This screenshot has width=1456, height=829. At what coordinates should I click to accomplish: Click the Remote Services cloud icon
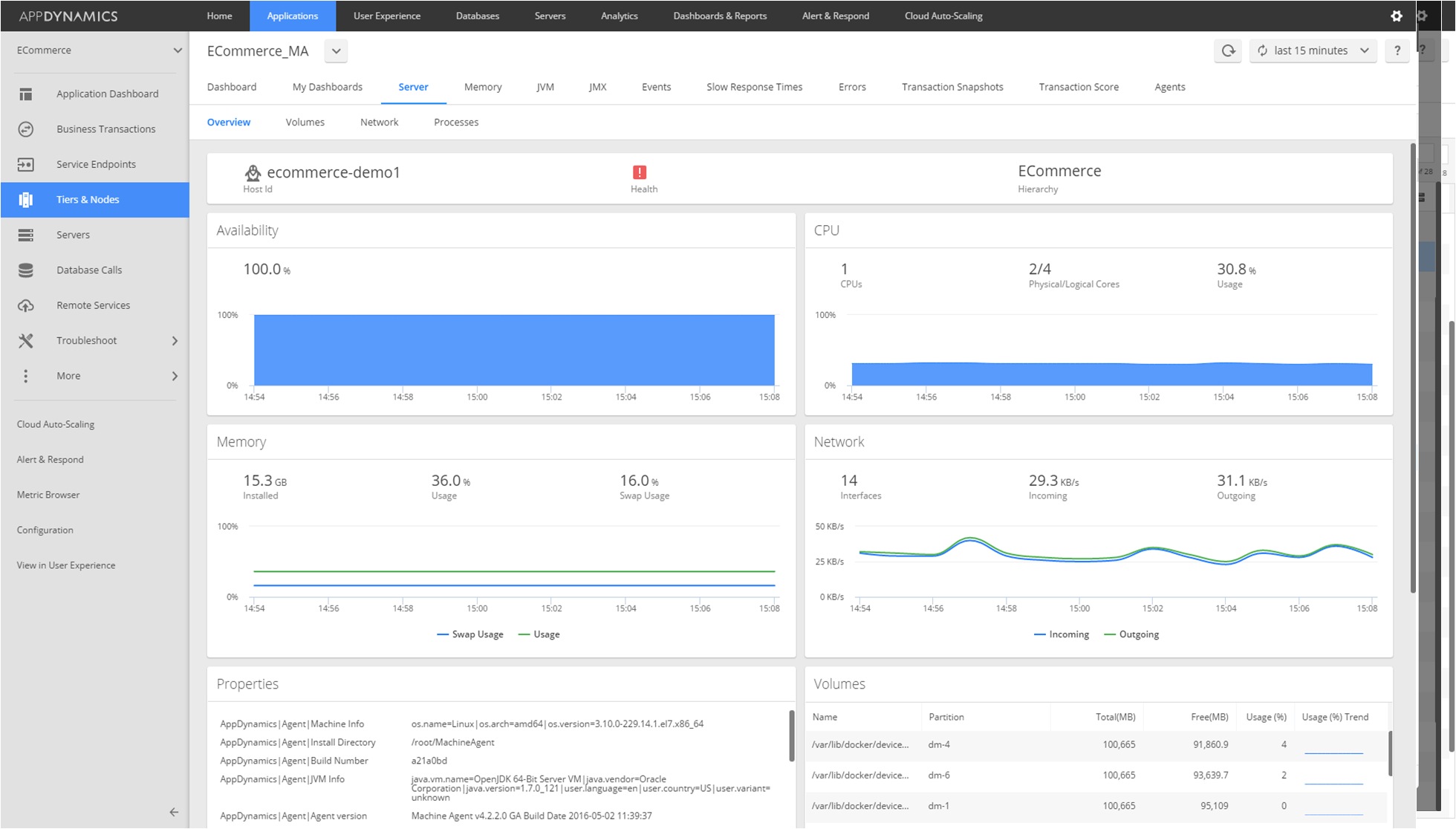pos(26,305)
